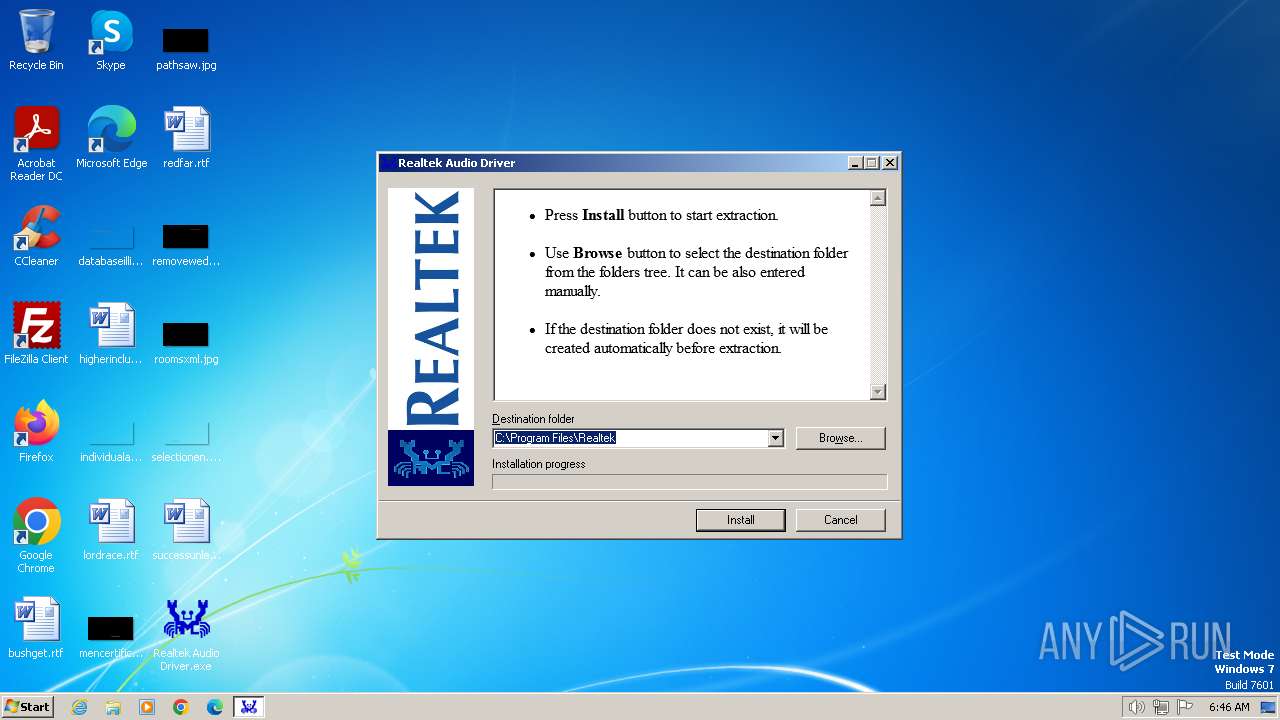Select the redfar.rtf document icon
This screenshot has height=720, width=1280.
coord(186,138)
